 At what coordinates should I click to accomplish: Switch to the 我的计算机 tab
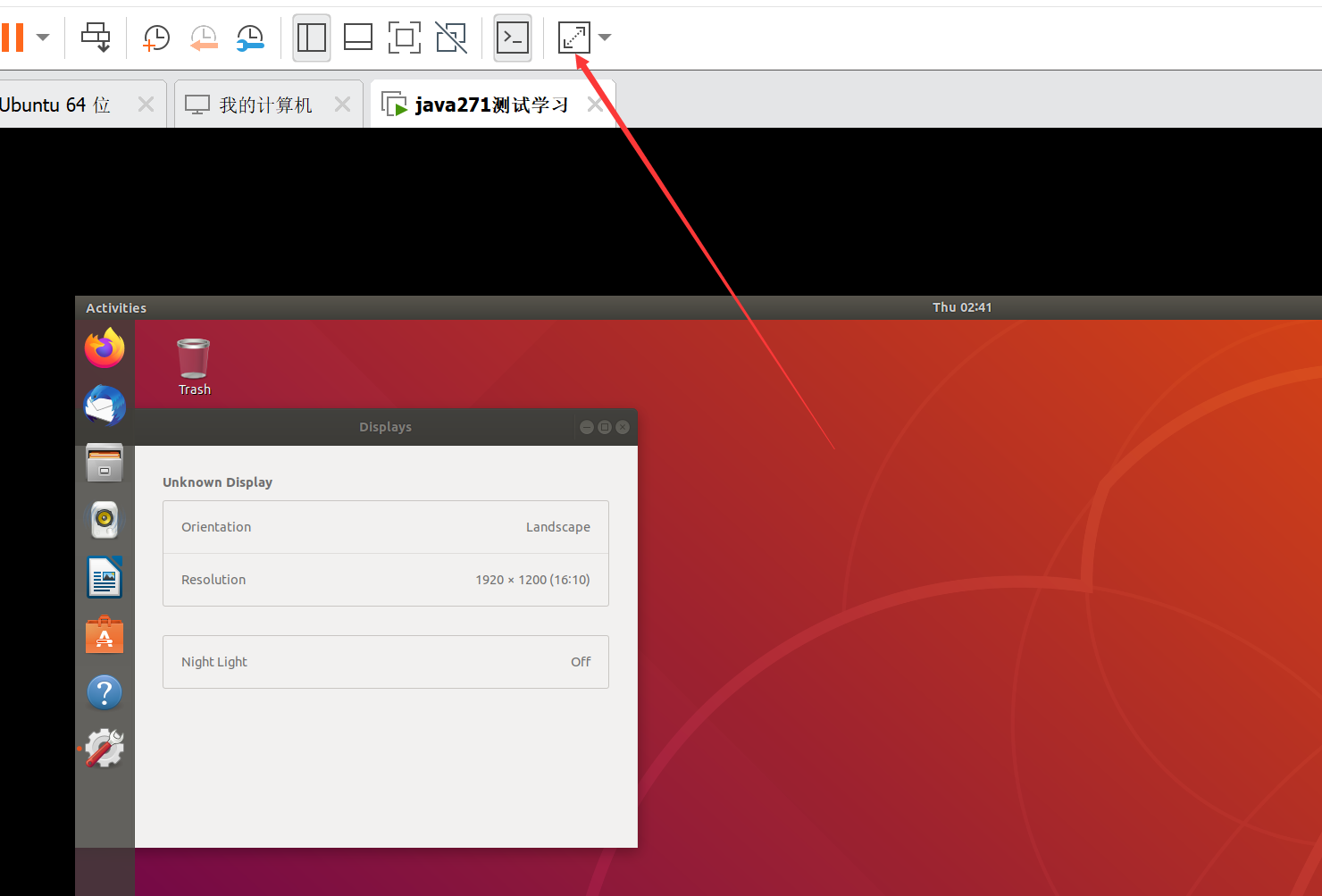pos(266,105)
